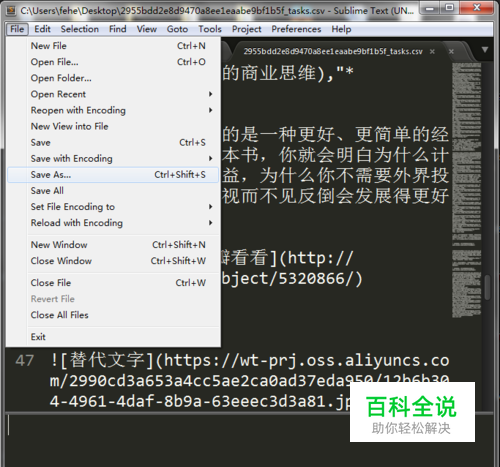The height and width of the screenshot is (467, 500).
Task: Expand Set File Encoding to submenu
Action: tap(113, 207)
